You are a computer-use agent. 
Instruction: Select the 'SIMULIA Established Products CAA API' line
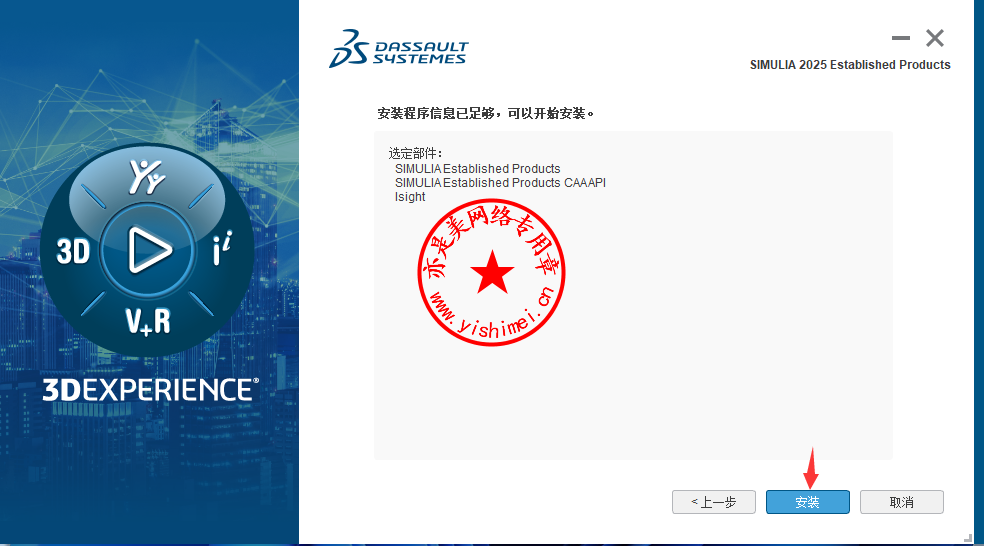point(500,183)
